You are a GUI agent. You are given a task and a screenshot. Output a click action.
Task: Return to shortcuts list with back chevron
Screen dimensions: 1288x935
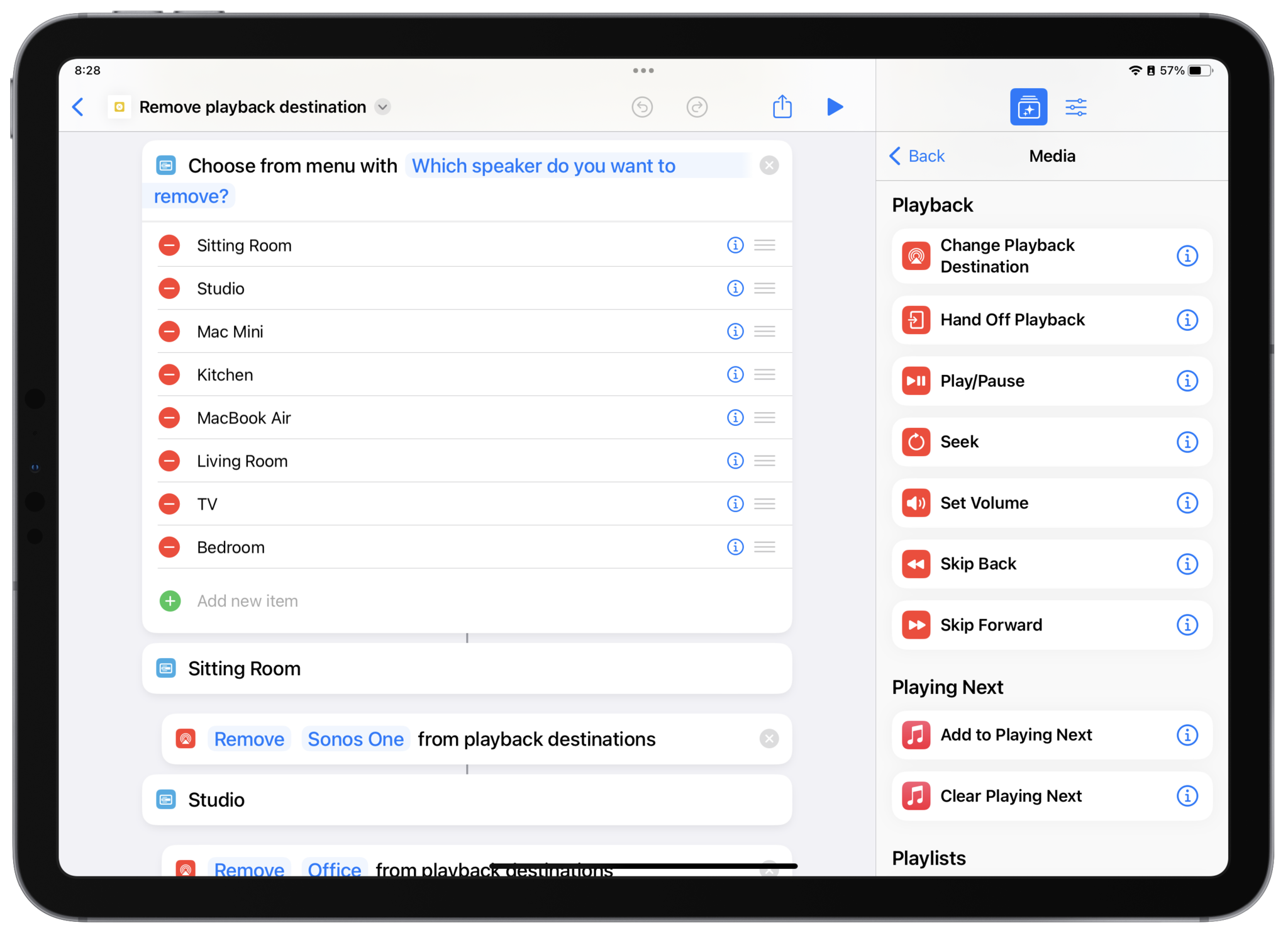point(79,107)
